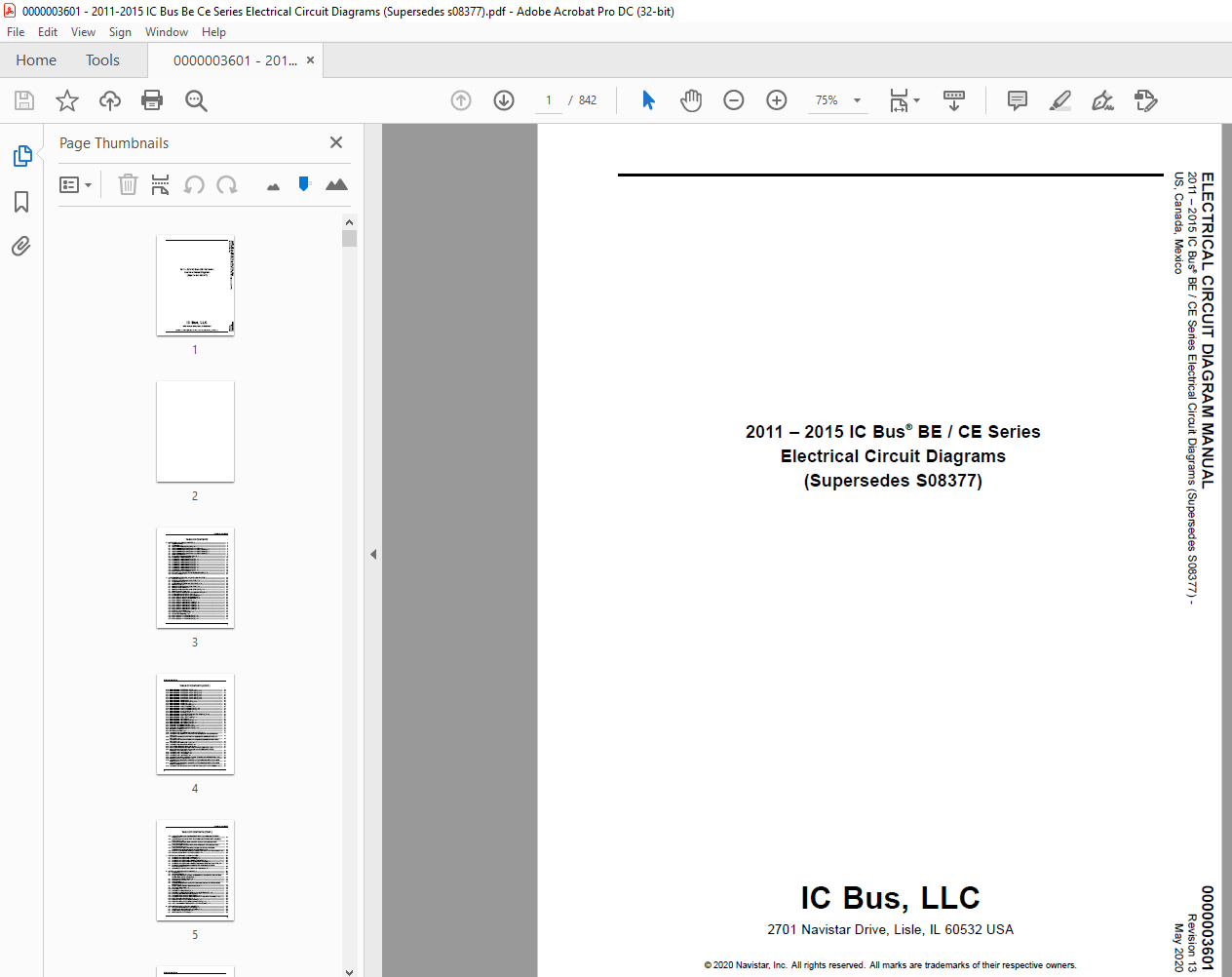1232x977 pixels.
Task: Select page 3 thumbnail
Action: [195, 578]
